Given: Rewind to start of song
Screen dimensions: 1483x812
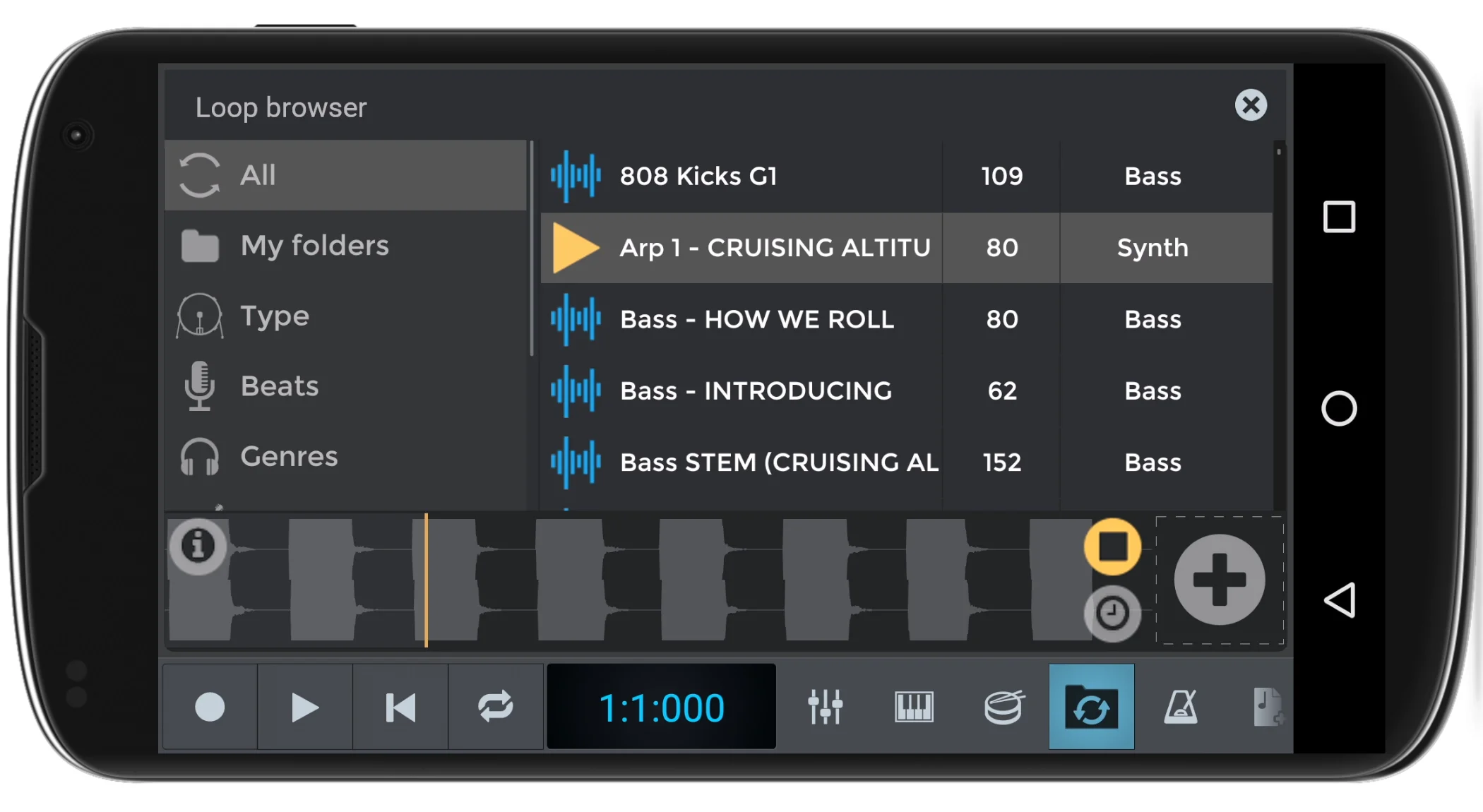Looking at the screenshot, I should click(x=400, y=707).
